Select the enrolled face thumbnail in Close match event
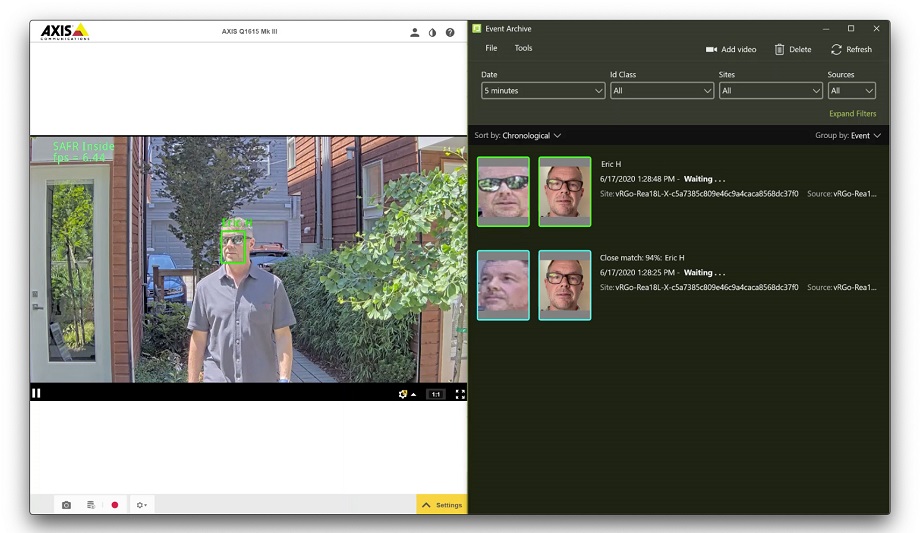 pyautogui.click(x=565, y=285)
